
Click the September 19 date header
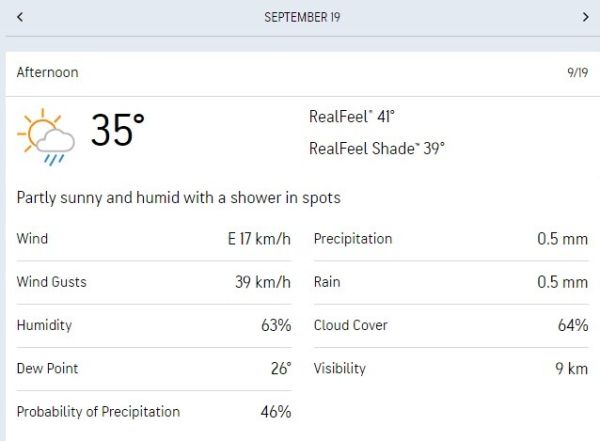pyautogui.click(x=300, y=17)
